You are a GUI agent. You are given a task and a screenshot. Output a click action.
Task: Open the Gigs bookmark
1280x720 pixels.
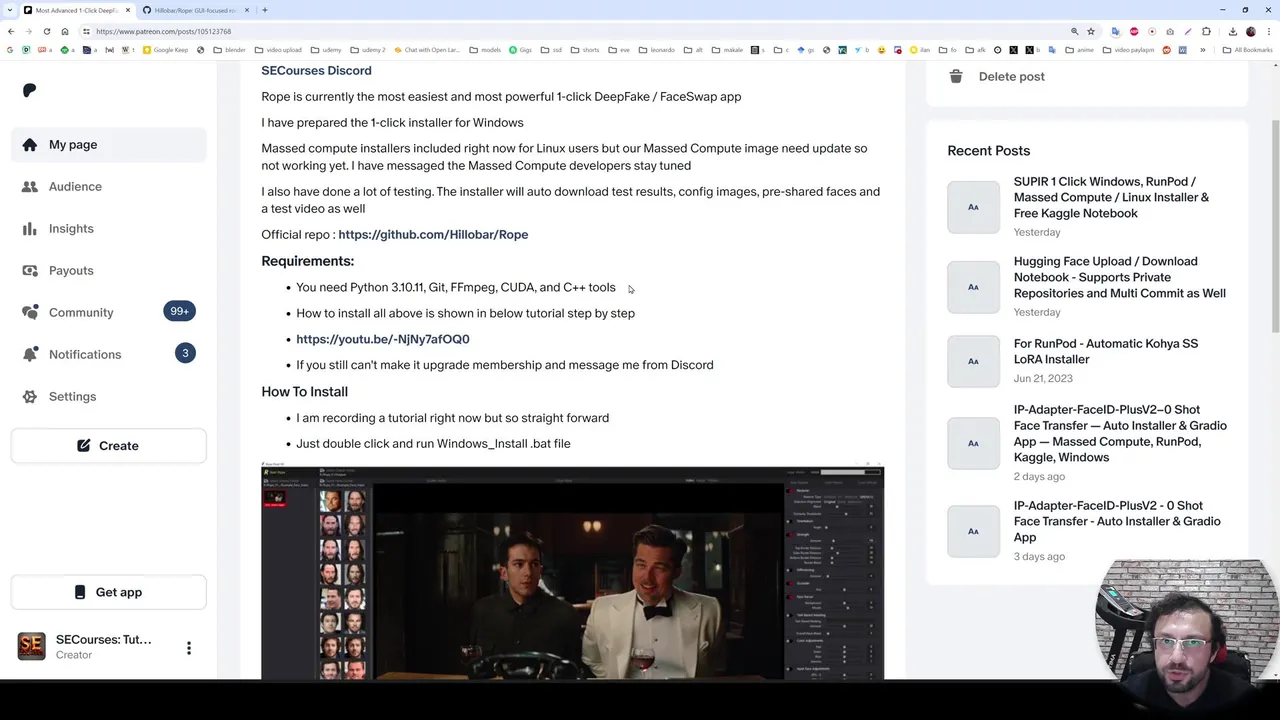pyautogui.click(x=520, y=50)
